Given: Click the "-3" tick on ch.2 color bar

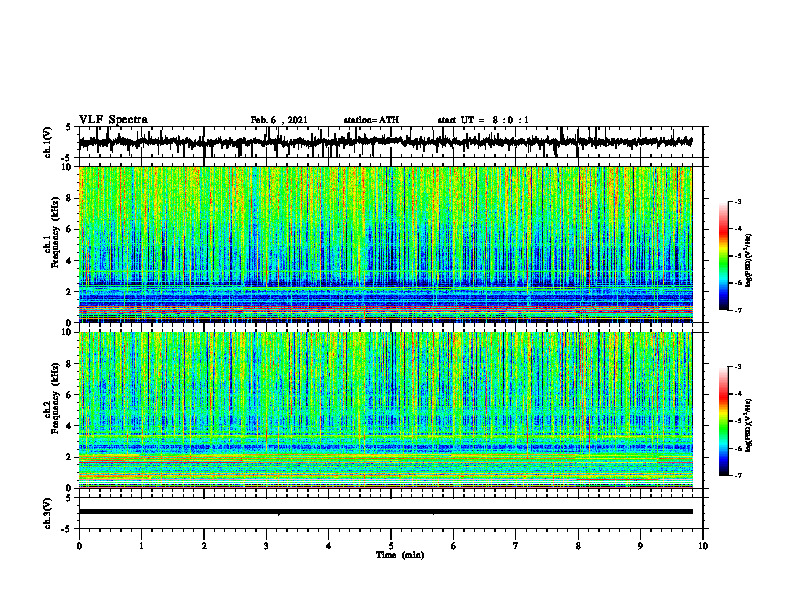Looking at the screenshot, I should 738,367.
